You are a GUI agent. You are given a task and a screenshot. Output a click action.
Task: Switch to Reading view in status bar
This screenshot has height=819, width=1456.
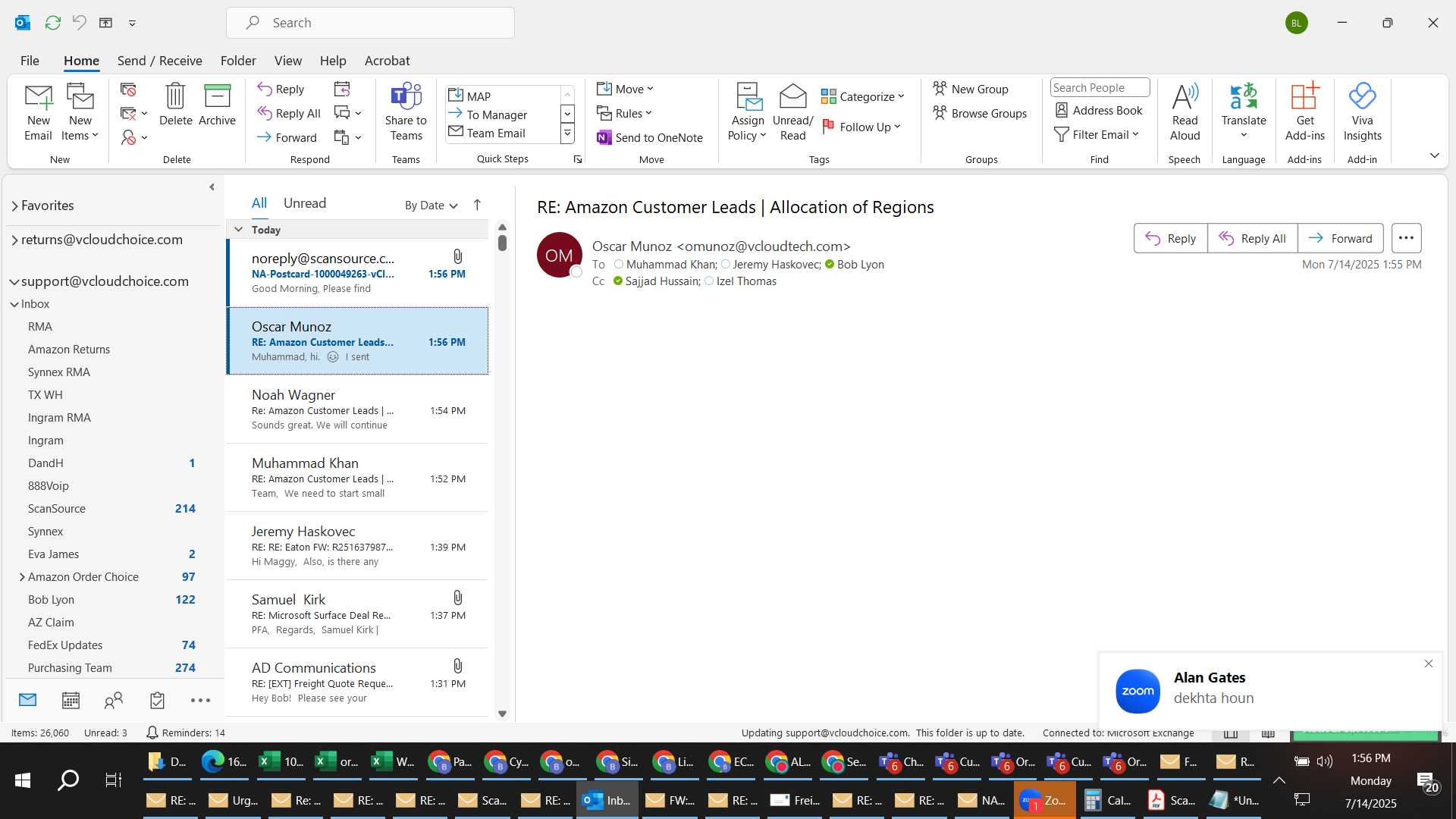click(x=1268, y=733)
